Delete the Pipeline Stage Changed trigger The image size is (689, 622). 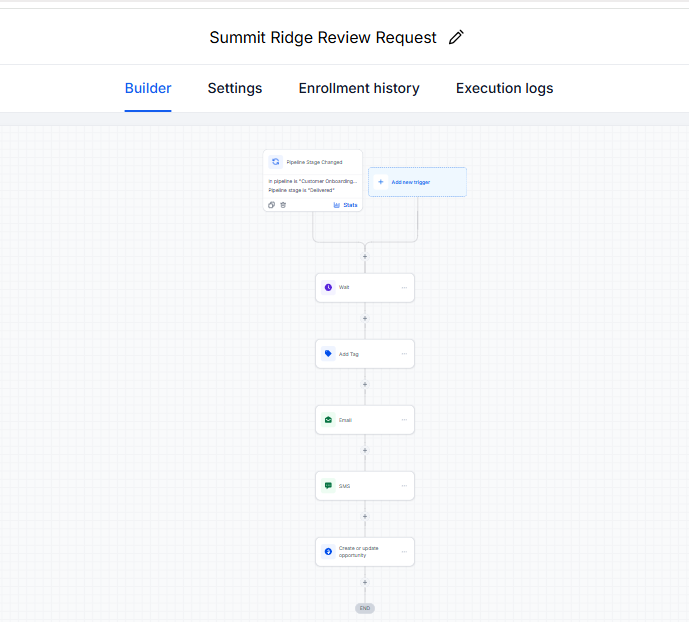click(283, 205)
